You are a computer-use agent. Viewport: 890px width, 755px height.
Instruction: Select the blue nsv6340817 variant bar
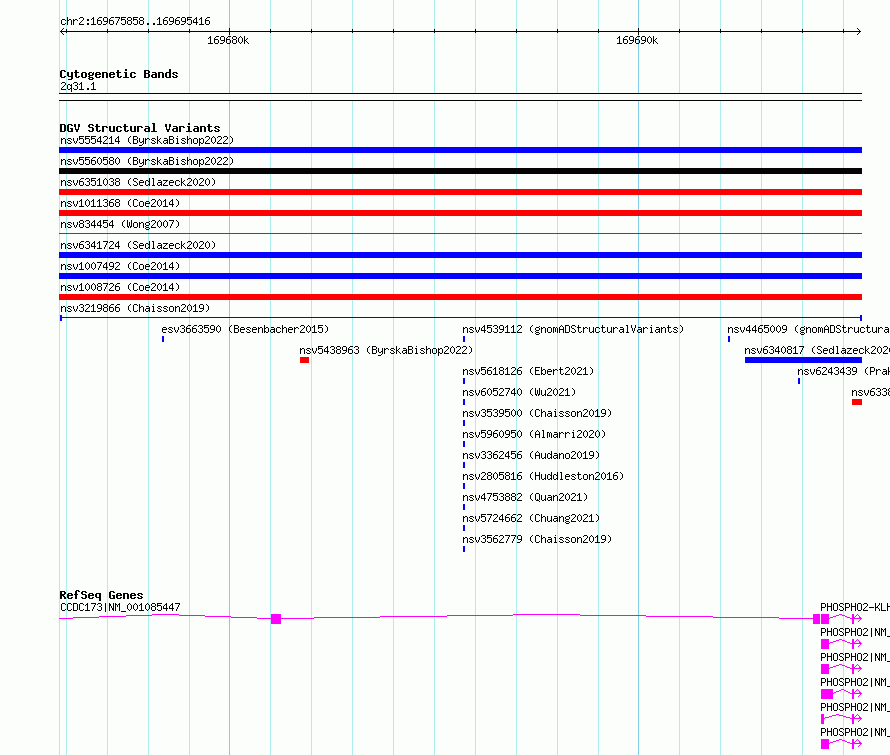[803, 360]
